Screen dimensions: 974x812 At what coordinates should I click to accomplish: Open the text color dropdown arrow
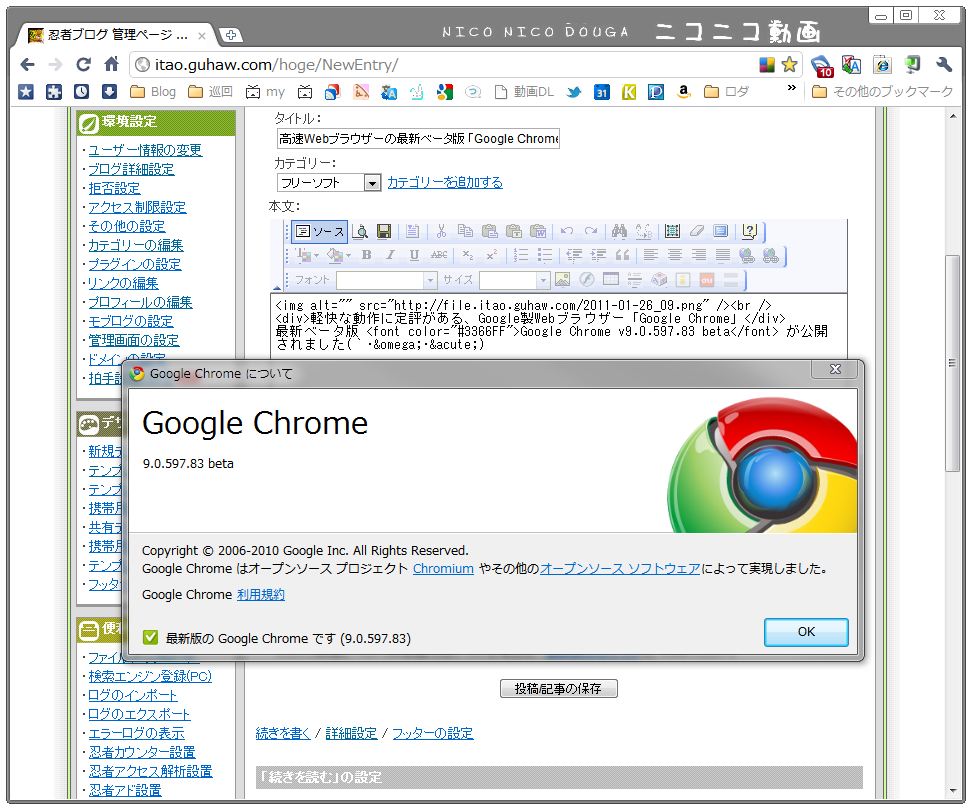click(x=317, y=255)
